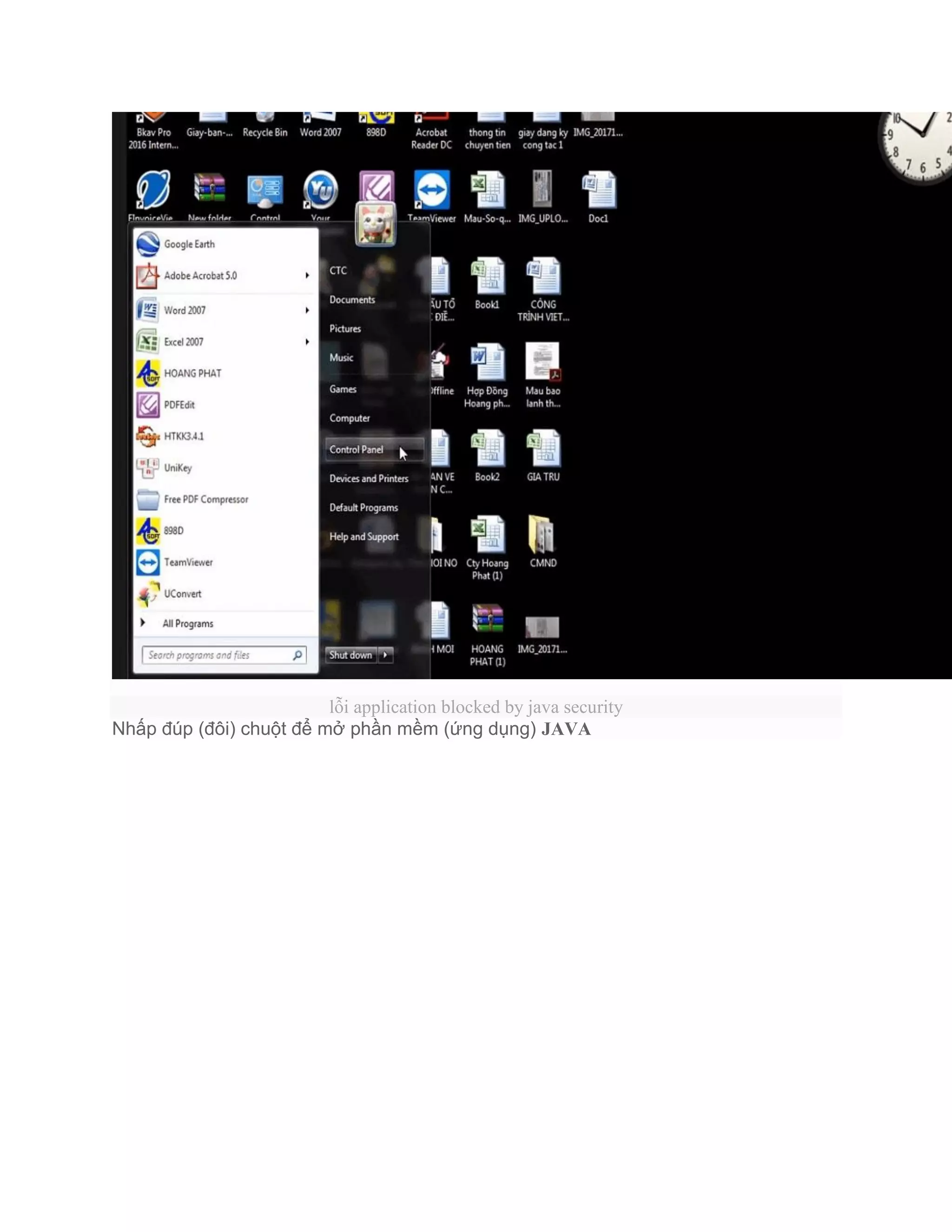The height and width of the screenshot is (1232, 952).
Task: Expand Word 2007 jump list arrow
Action: [x=307, y=310]
